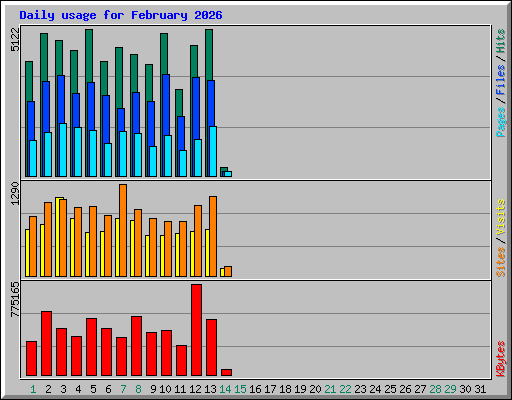Click day 27 on the x-axis

pyautogui.click(x=420, y=389)
